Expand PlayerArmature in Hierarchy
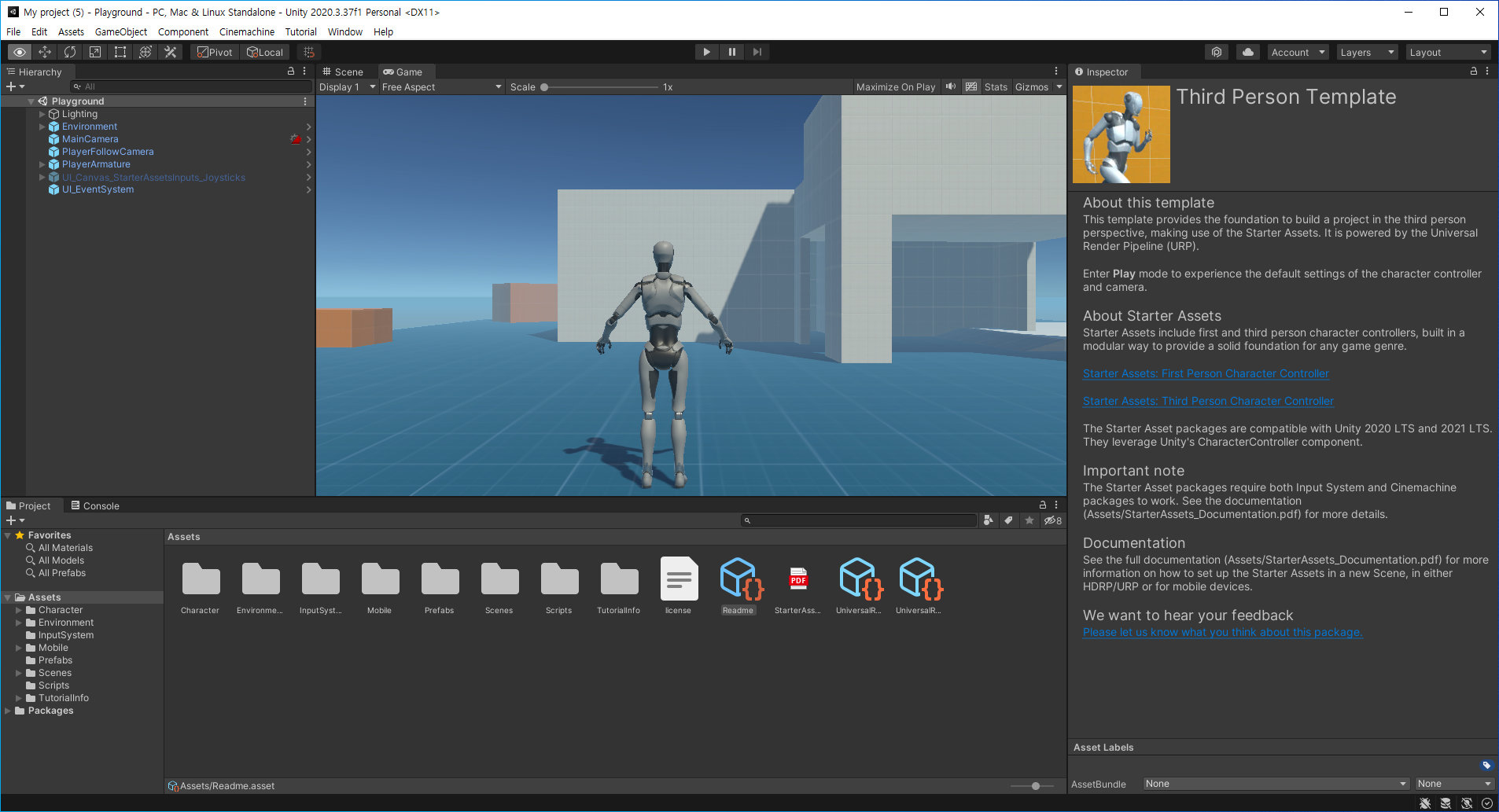1499x812 pixels. click(42, 164)
